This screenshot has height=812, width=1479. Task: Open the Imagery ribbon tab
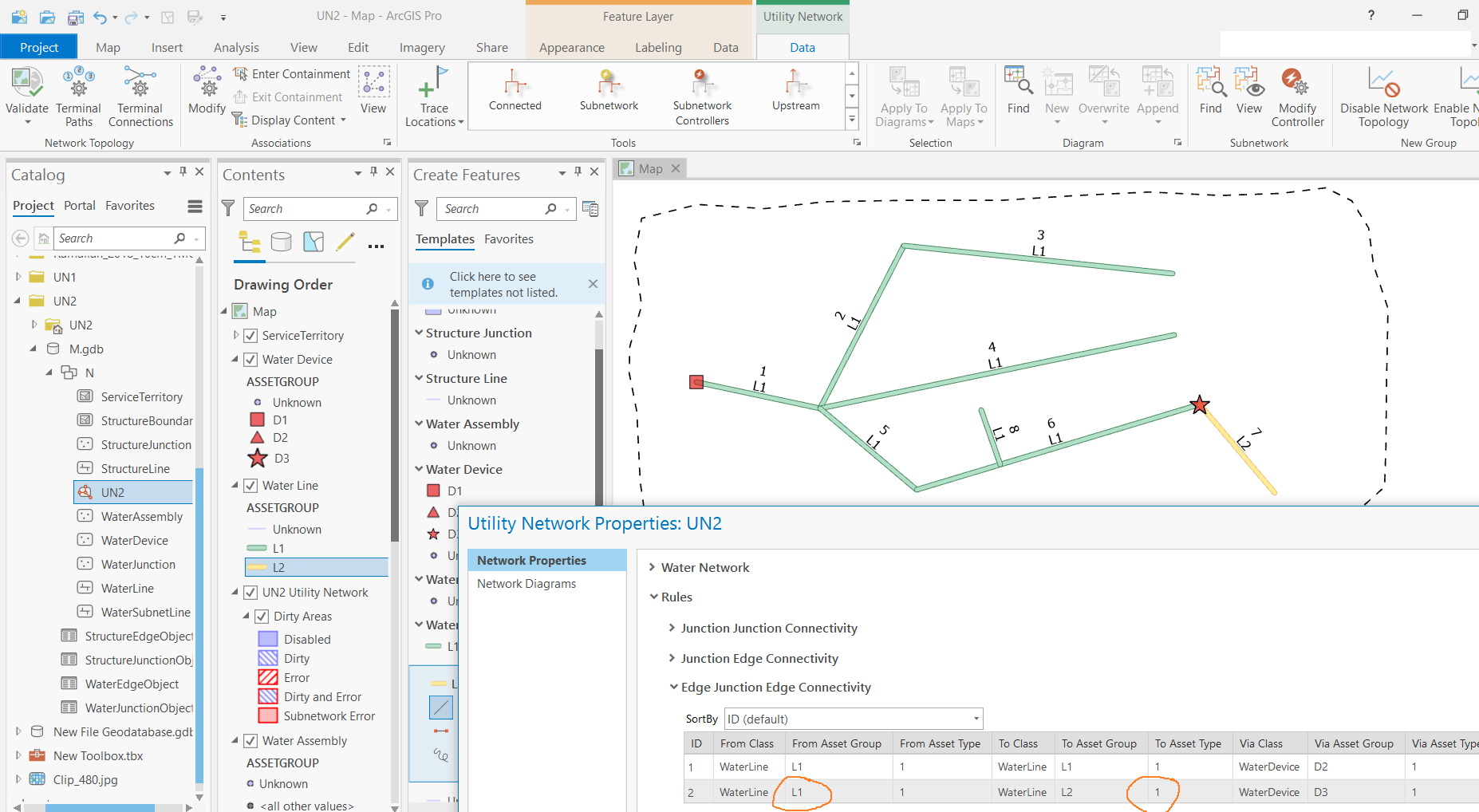pyautogui.click(x=422, y=47)
